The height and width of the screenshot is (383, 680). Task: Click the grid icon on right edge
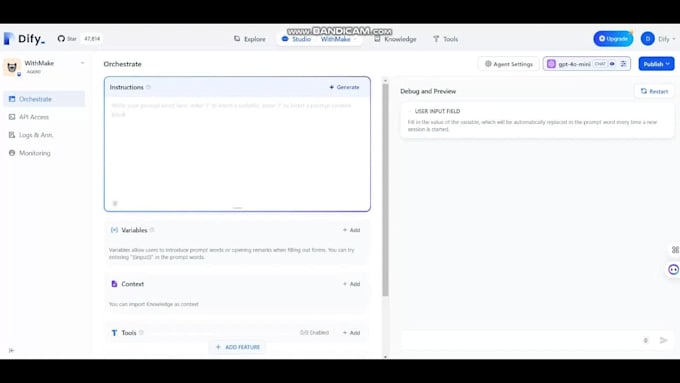[675, 249]
